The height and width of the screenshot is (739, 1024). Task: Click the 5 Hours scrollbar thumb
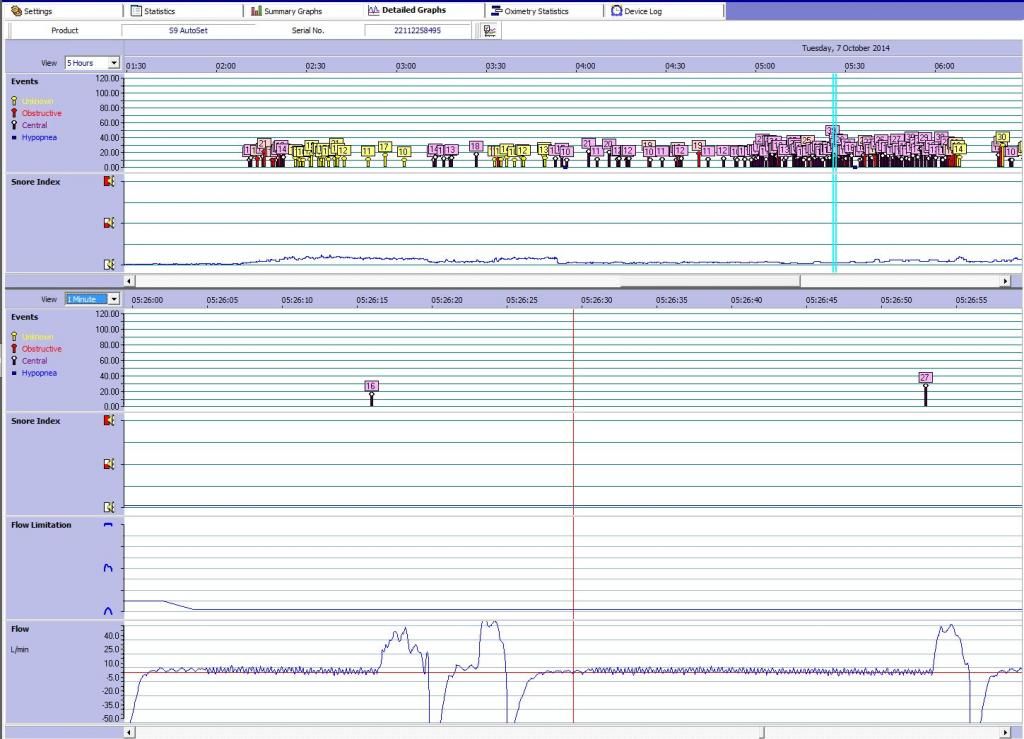(x=710, y=281)
